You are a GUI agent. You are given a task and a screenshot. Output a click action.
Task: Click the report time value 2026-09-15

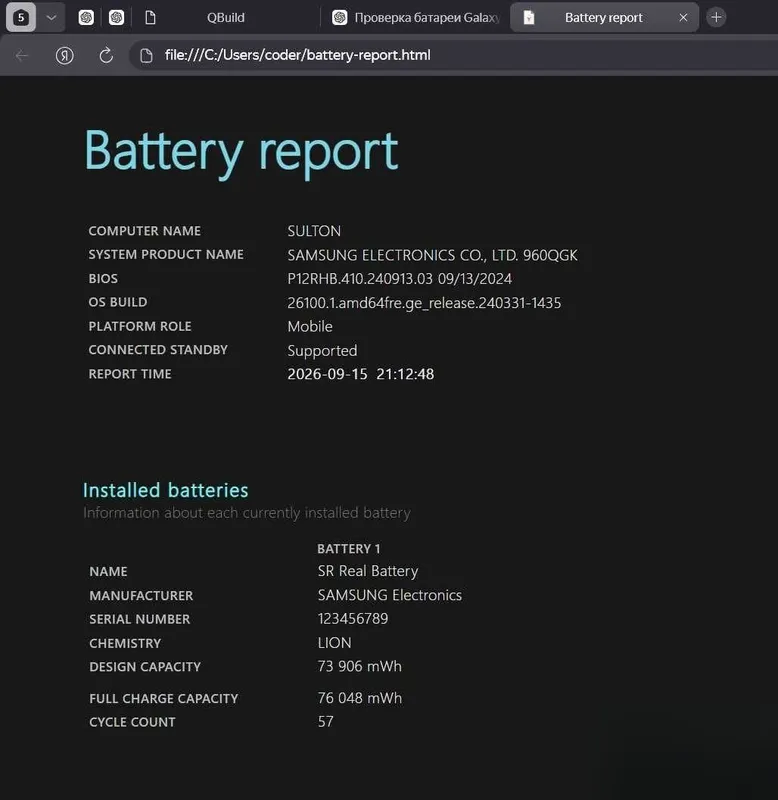tap(328, 374)
